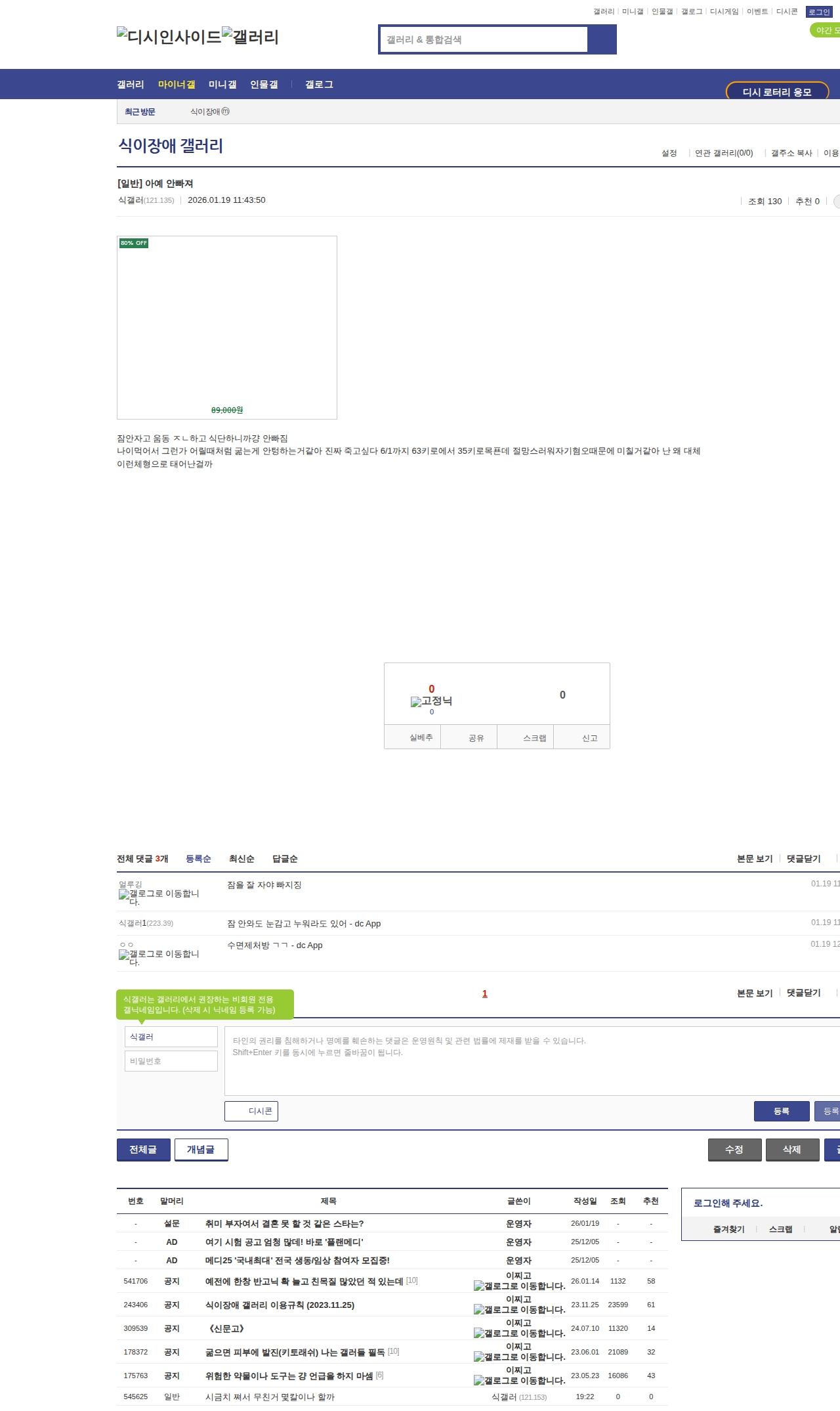Viewport: 840px width, 1411px height.
Task: Open the 《신문고》 notice post
Action: pos(226,1328)
